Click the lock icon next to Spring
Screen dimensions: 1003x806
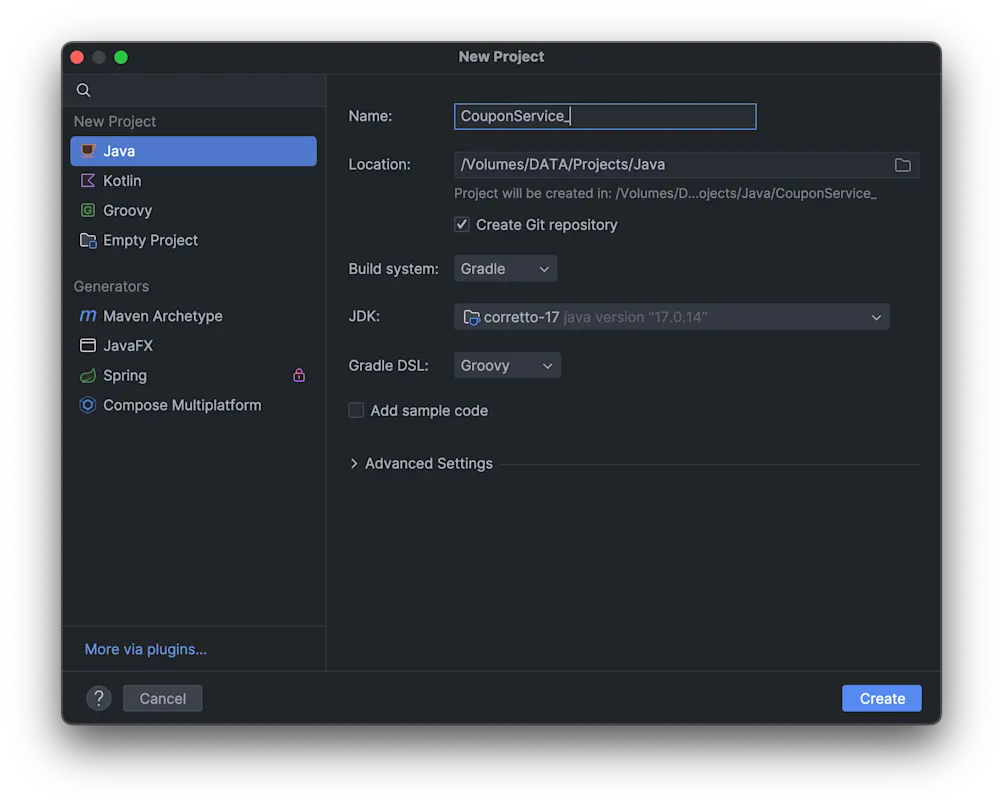click(298, 375)
